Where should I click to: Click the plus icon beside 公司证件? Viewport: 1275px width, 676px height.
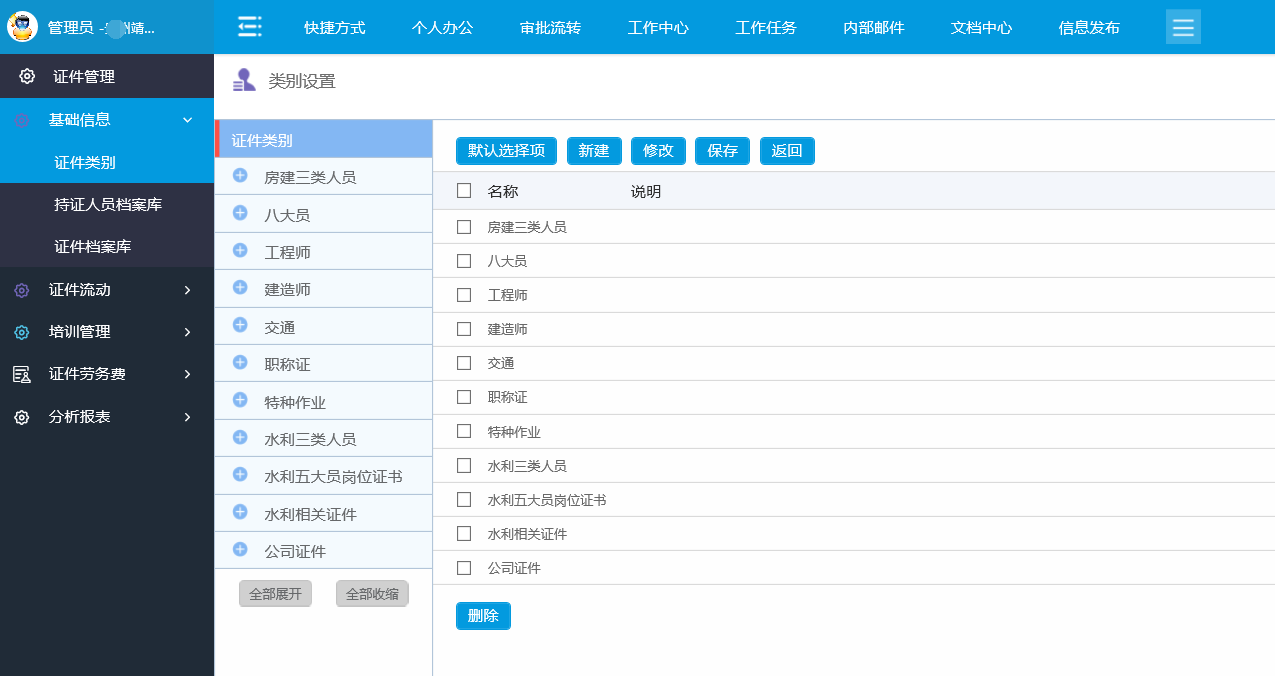click(240, 550)
